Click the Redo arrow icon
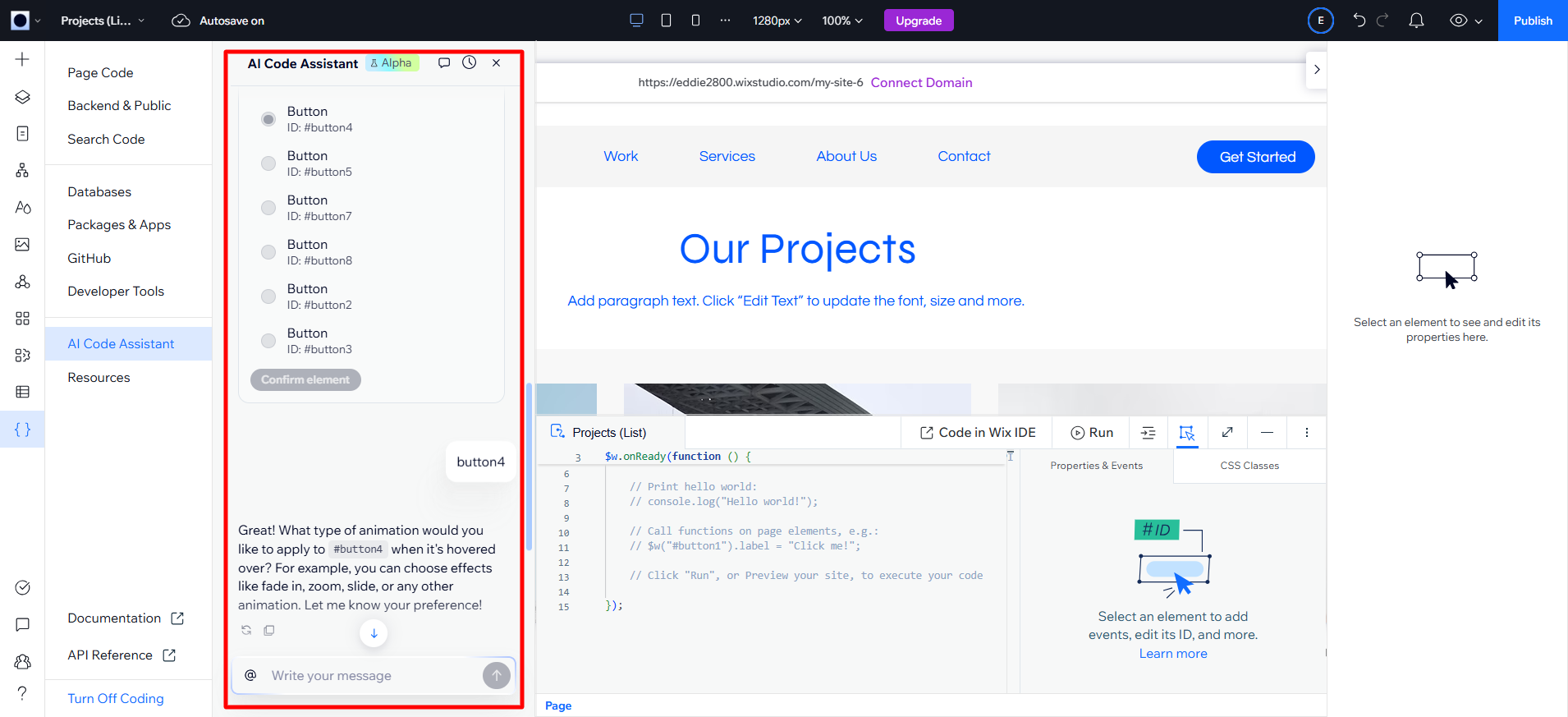 (1382, 21)
